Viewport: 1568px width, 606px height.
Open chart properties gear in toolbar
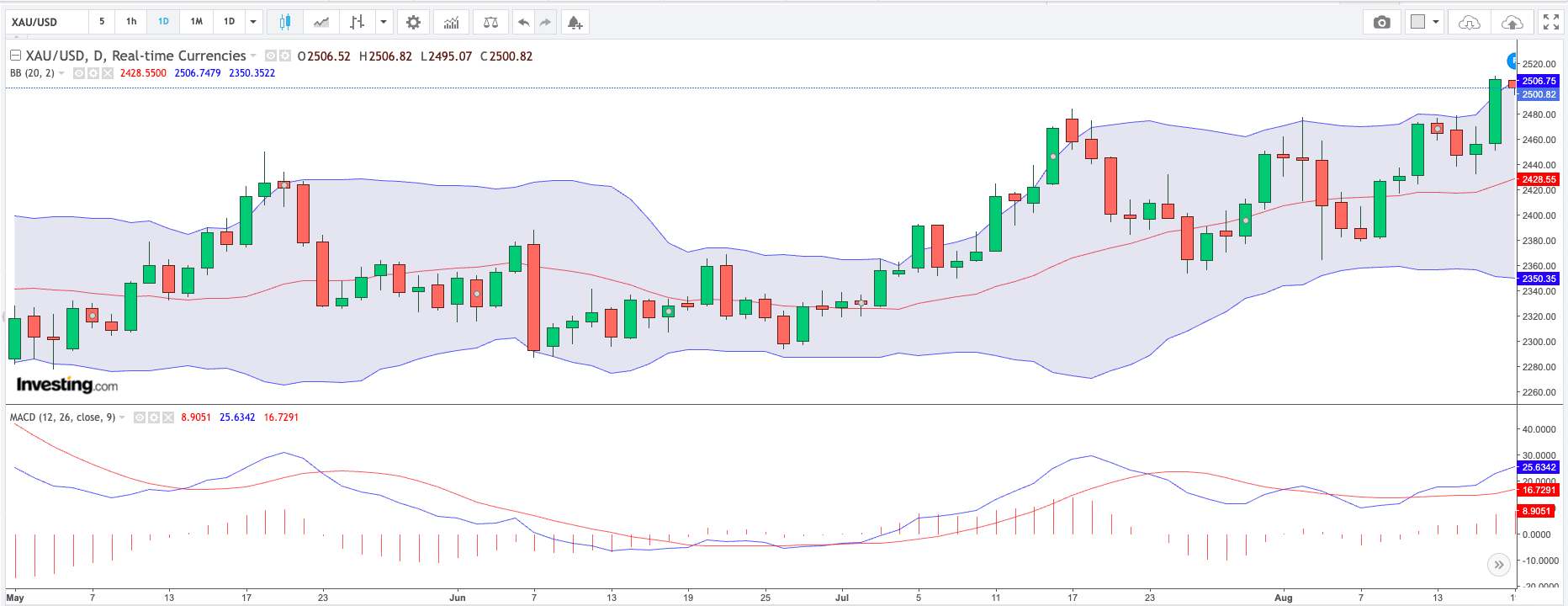click(x=413, y=22)
